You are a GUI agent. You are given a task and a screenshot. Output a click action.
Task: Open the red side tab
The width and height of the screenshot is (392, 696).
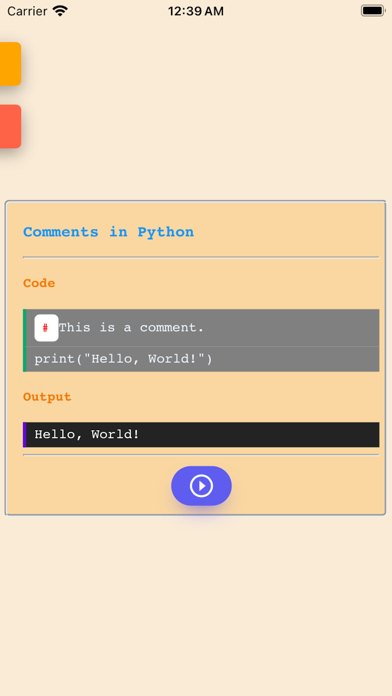pyautogui.click(x=10, y=127)
